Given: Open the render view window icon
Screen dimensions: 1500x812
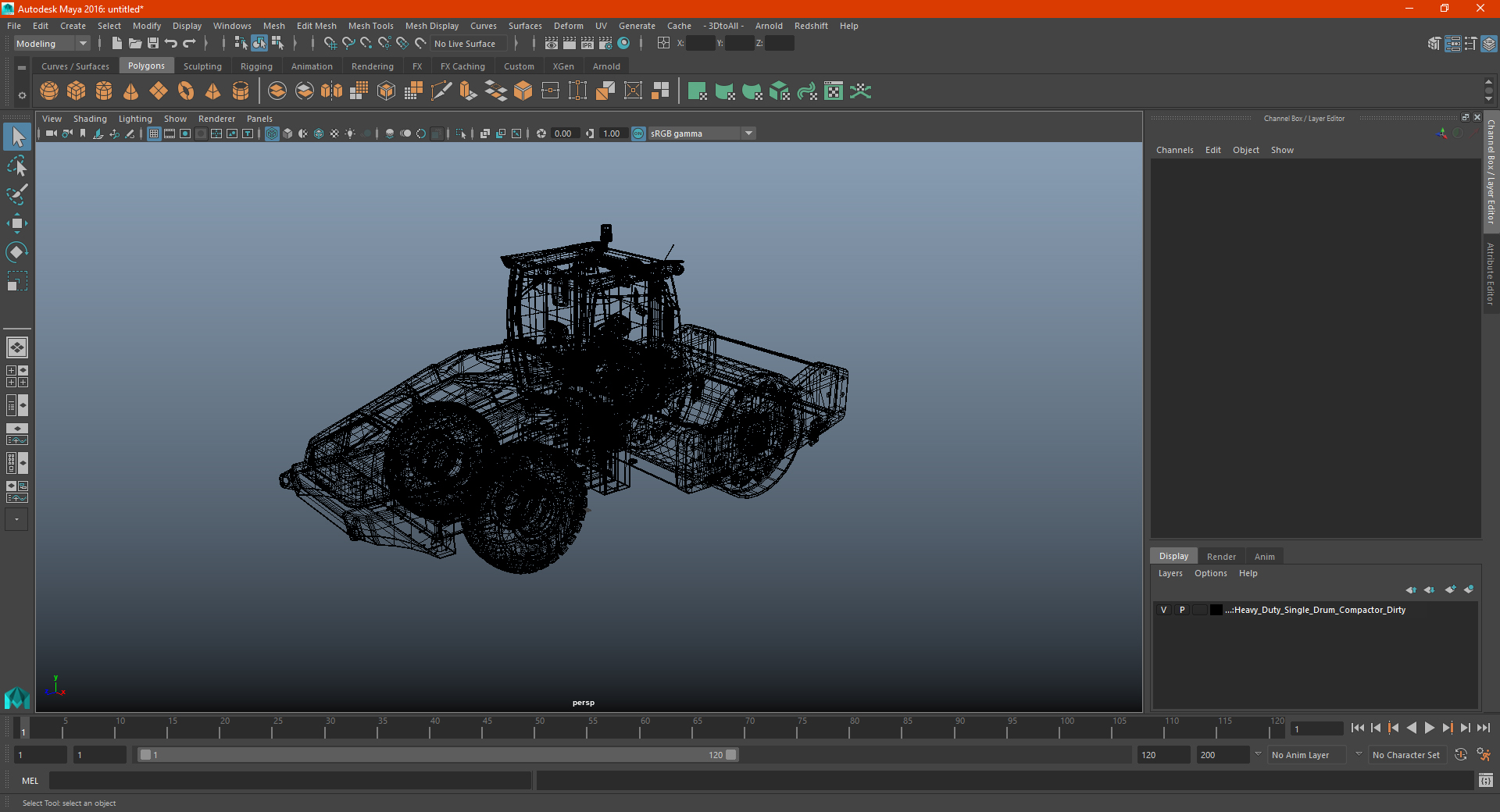Looking at the screenshot, I should (552, 44).
